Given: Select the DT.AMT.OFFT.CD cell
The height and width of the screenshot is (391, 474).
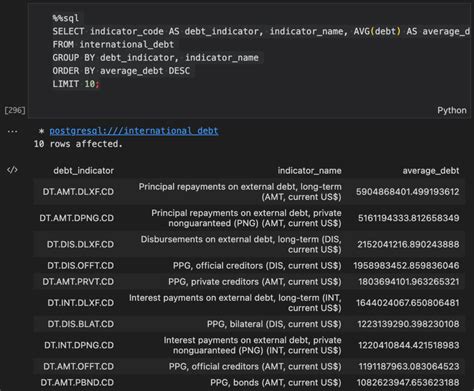Looking at the screenshot, I should [79, 366].
